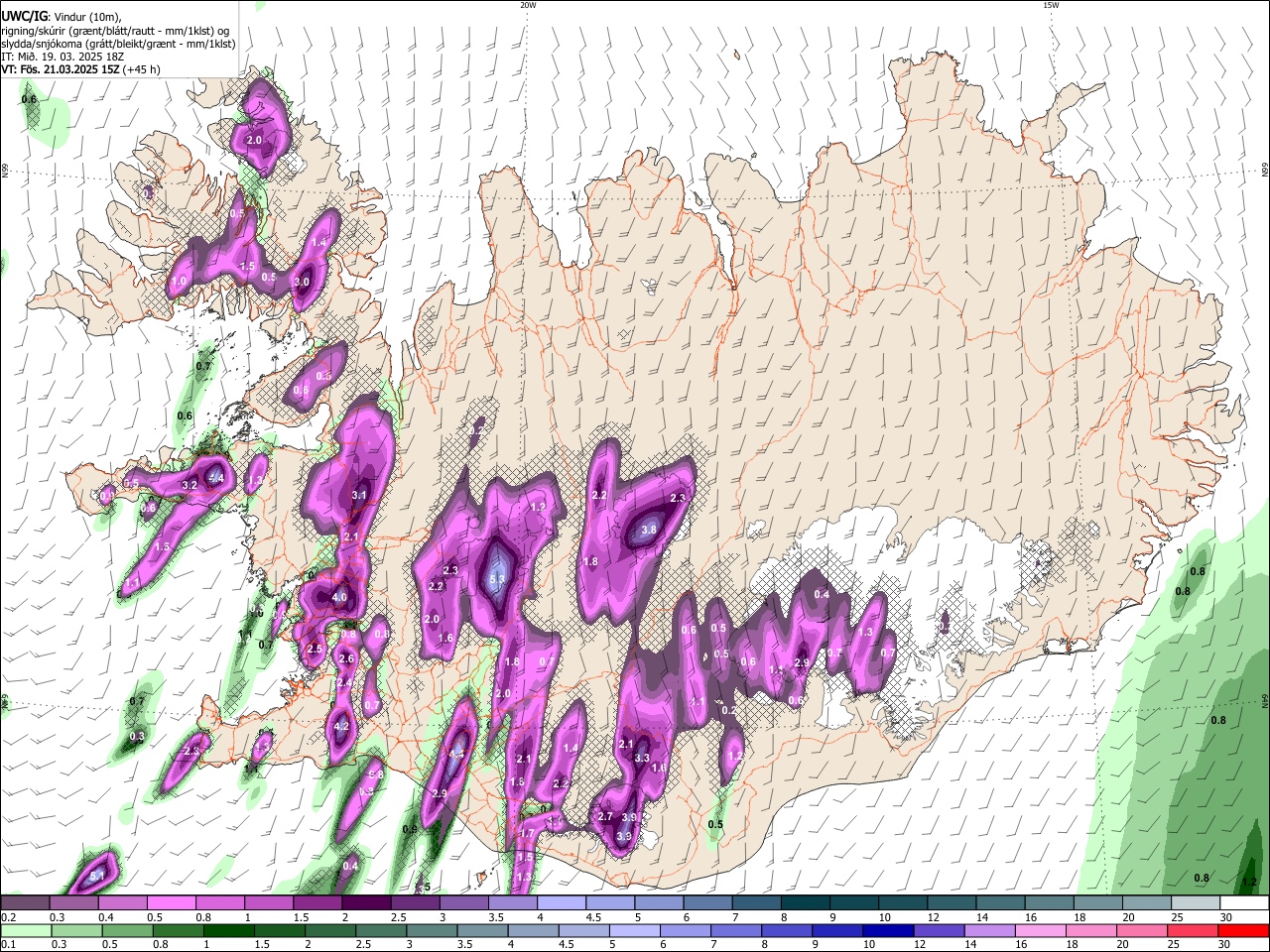Click the 3.1 precipitation value on the map
This screenshot has width=1270, height=952.
coord(359,495)
